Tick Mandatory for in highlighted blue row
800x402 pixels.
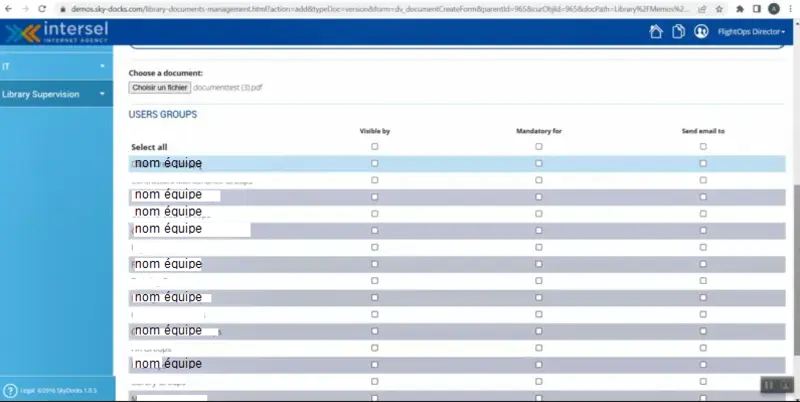coord(539,163)
